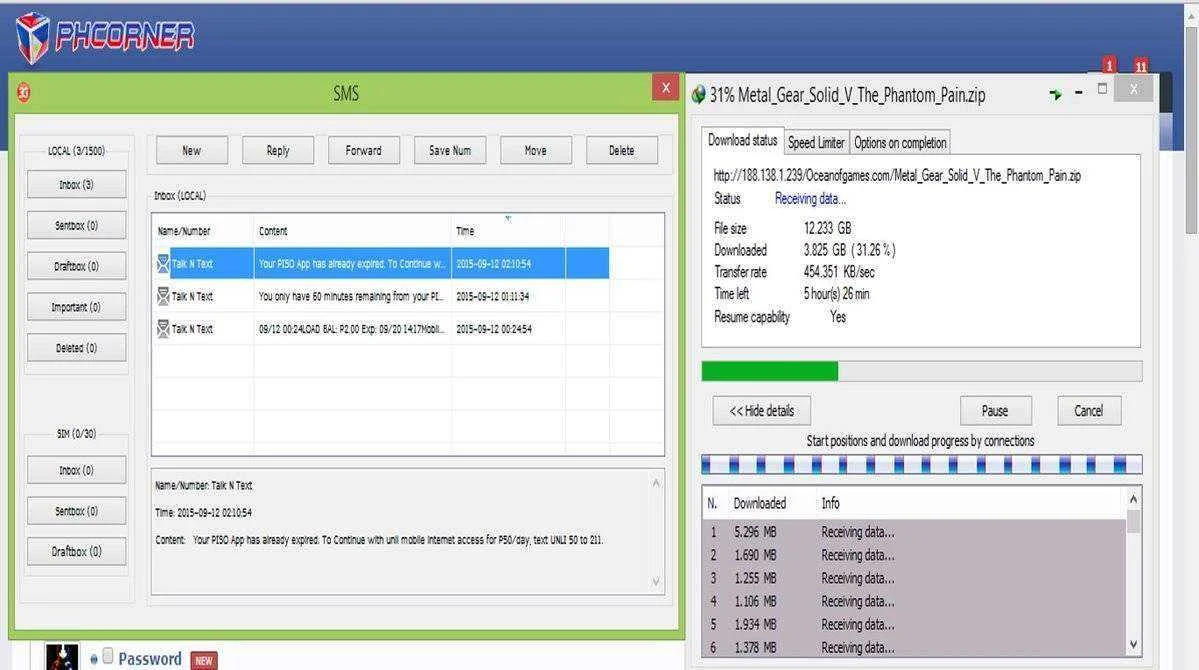The width and height of the screenshot is (1199, 670).
Task: Click connection 1 row with 5.296 MB
Action: 915,532
